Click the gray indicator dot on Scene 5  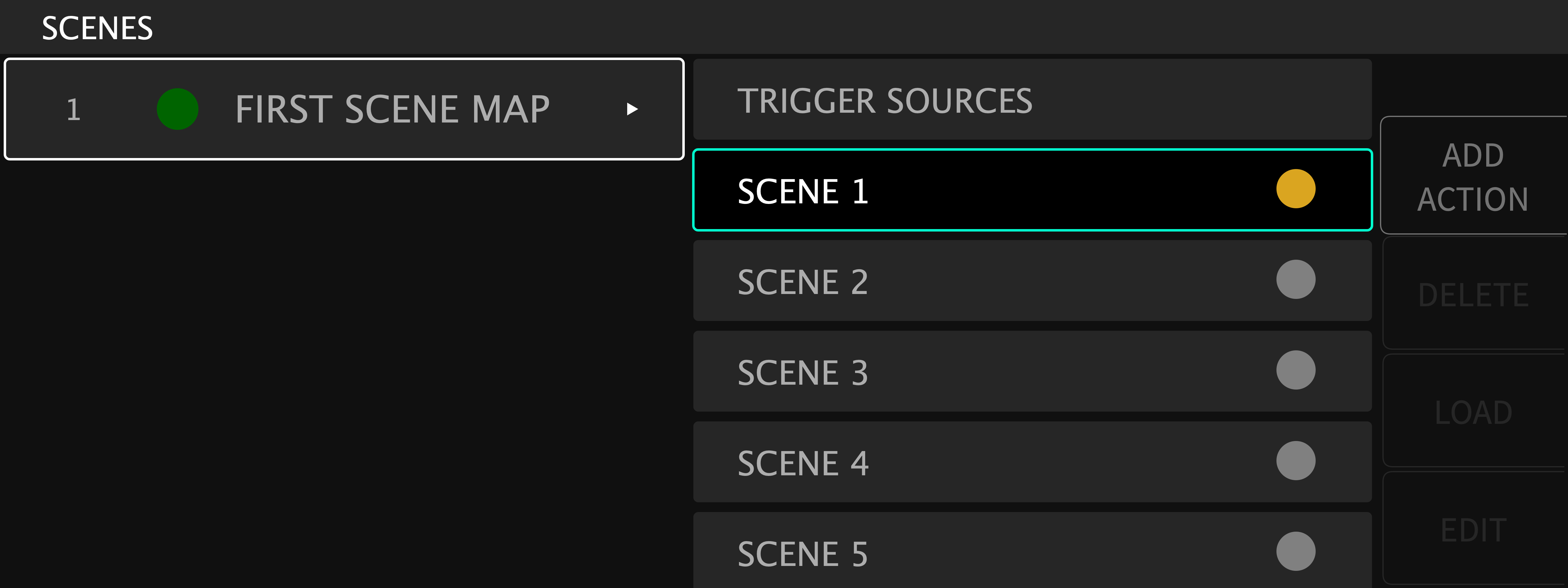tap(1295, 552)
